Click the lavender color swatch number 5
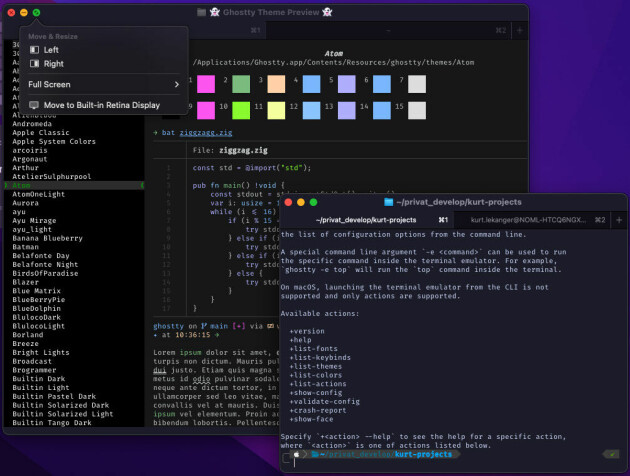The height and width of the screenshot is (476, 630). pos(346,84)
